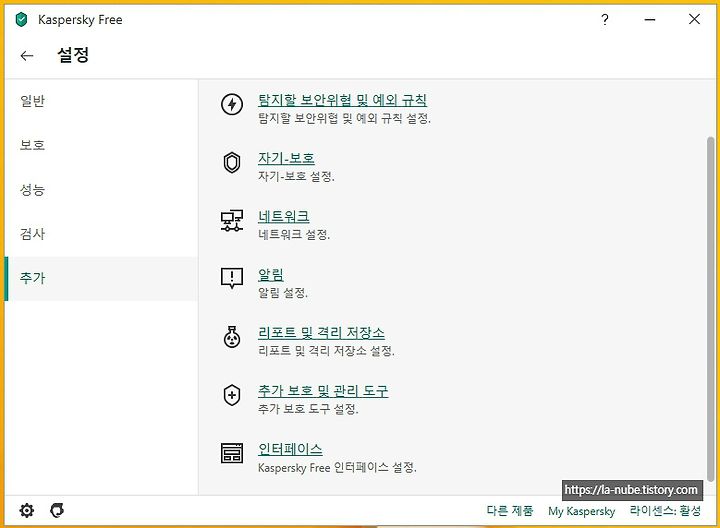
Task: Minimize the Kaspersky Free window
Action: point(650,20)
